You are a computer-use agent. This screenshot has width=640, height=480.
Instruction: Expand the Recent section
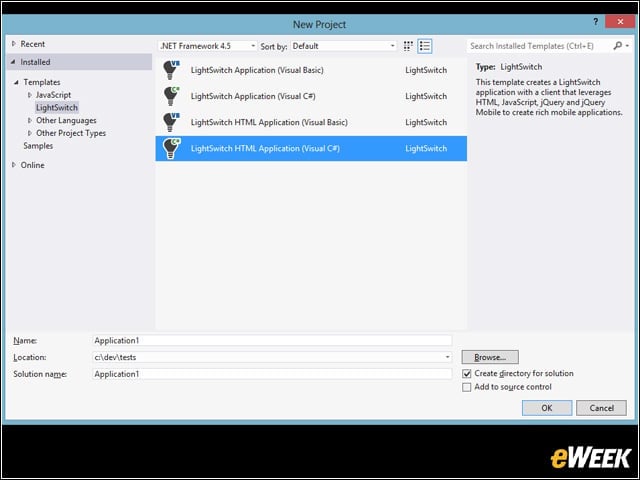click(x=13, y=44)
